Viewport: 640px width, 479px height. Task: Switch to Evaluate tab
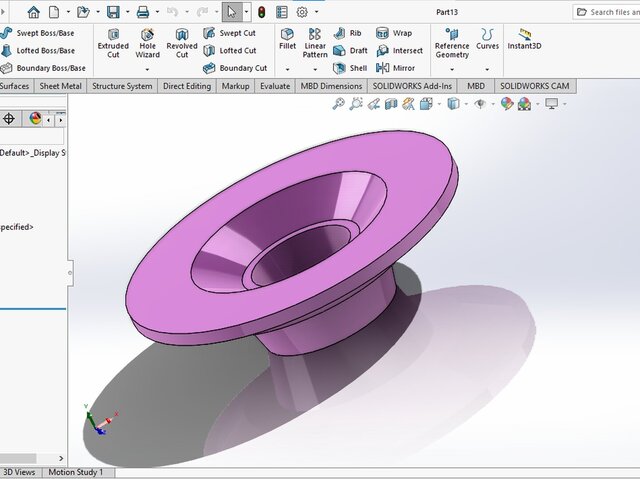[275, 86]
